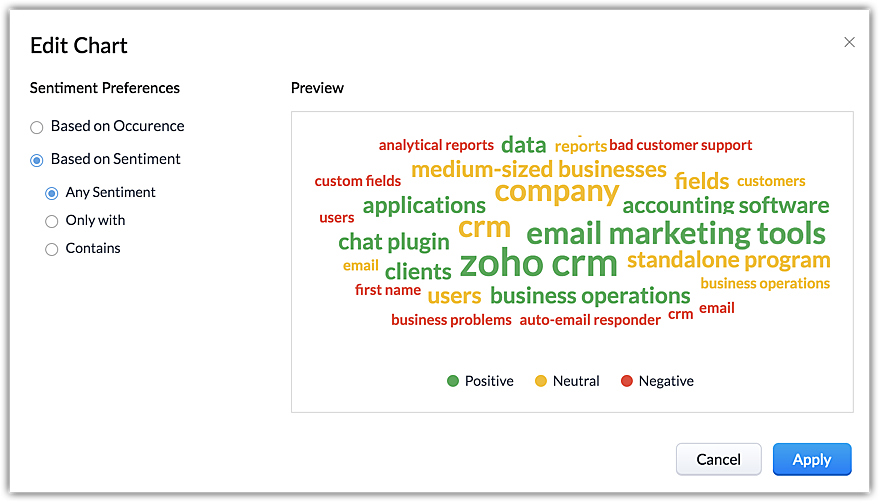Choose the Only with radio button
Screen dimensions: 879x502
52,221
